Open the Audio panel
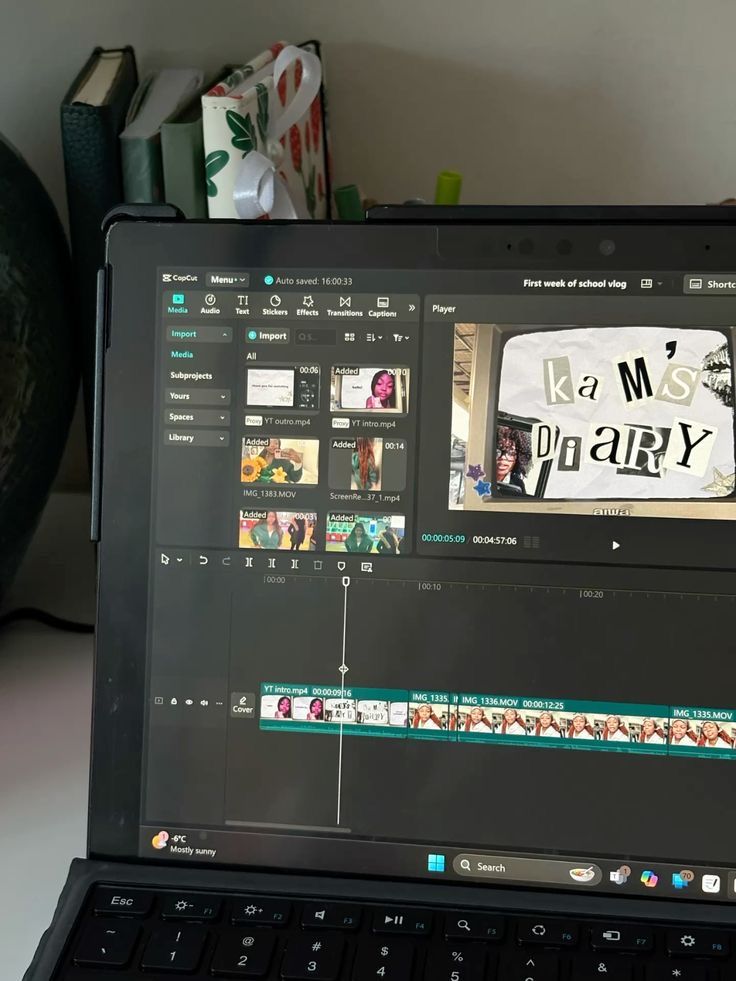736x981 pixels. [x=210, y=305]
